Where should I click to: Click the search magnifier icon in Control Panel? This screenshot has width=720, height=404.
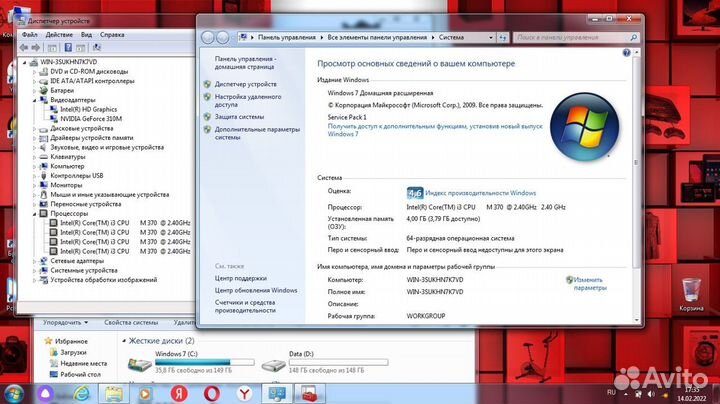point(634,38)
